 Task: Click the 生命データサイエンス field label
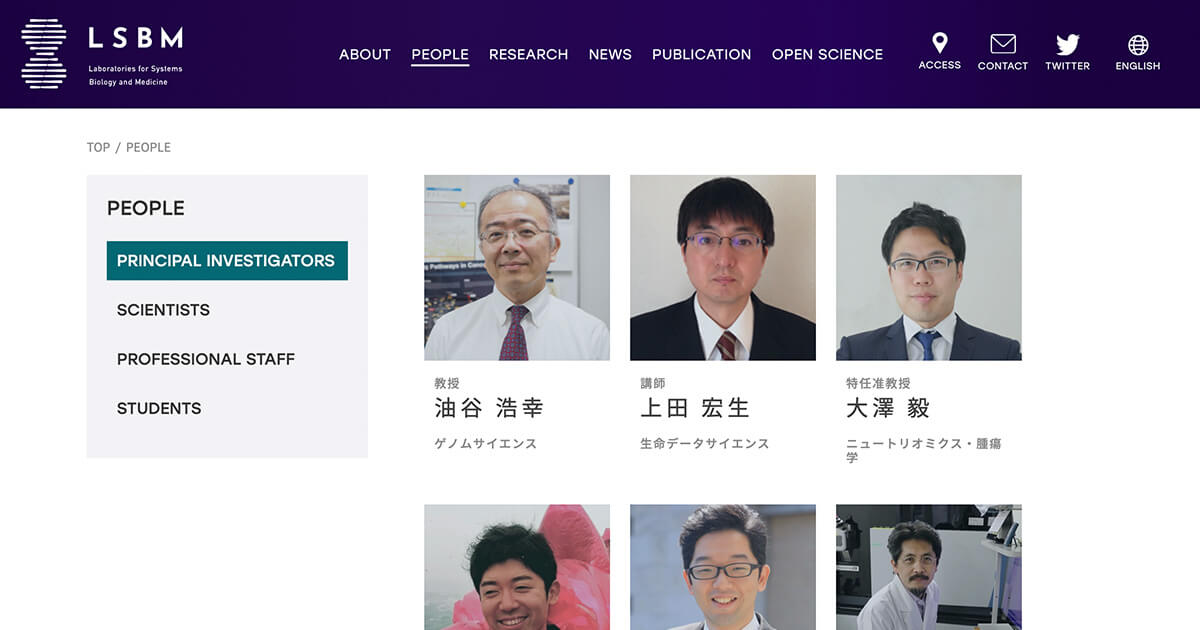[x=705, y=443]
